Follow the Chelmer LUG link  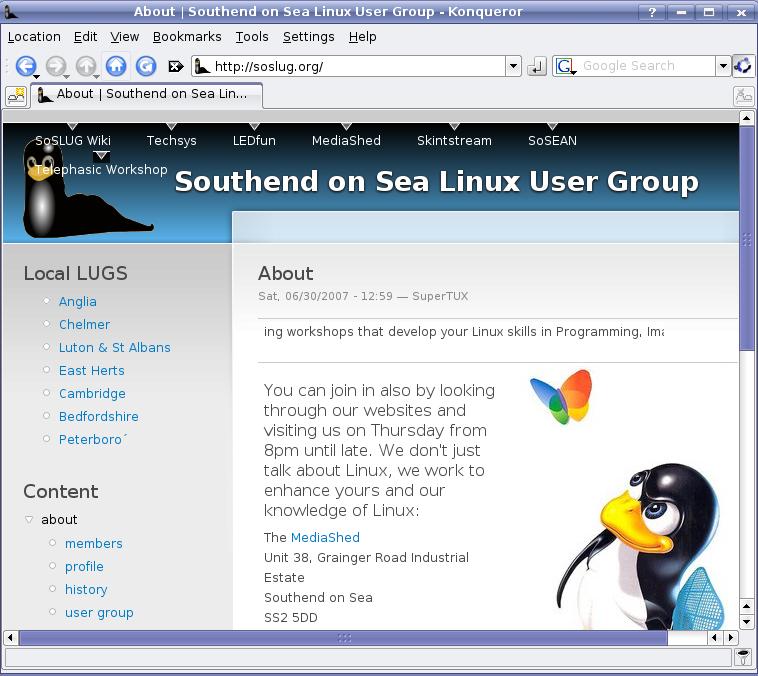click(85, 324)
